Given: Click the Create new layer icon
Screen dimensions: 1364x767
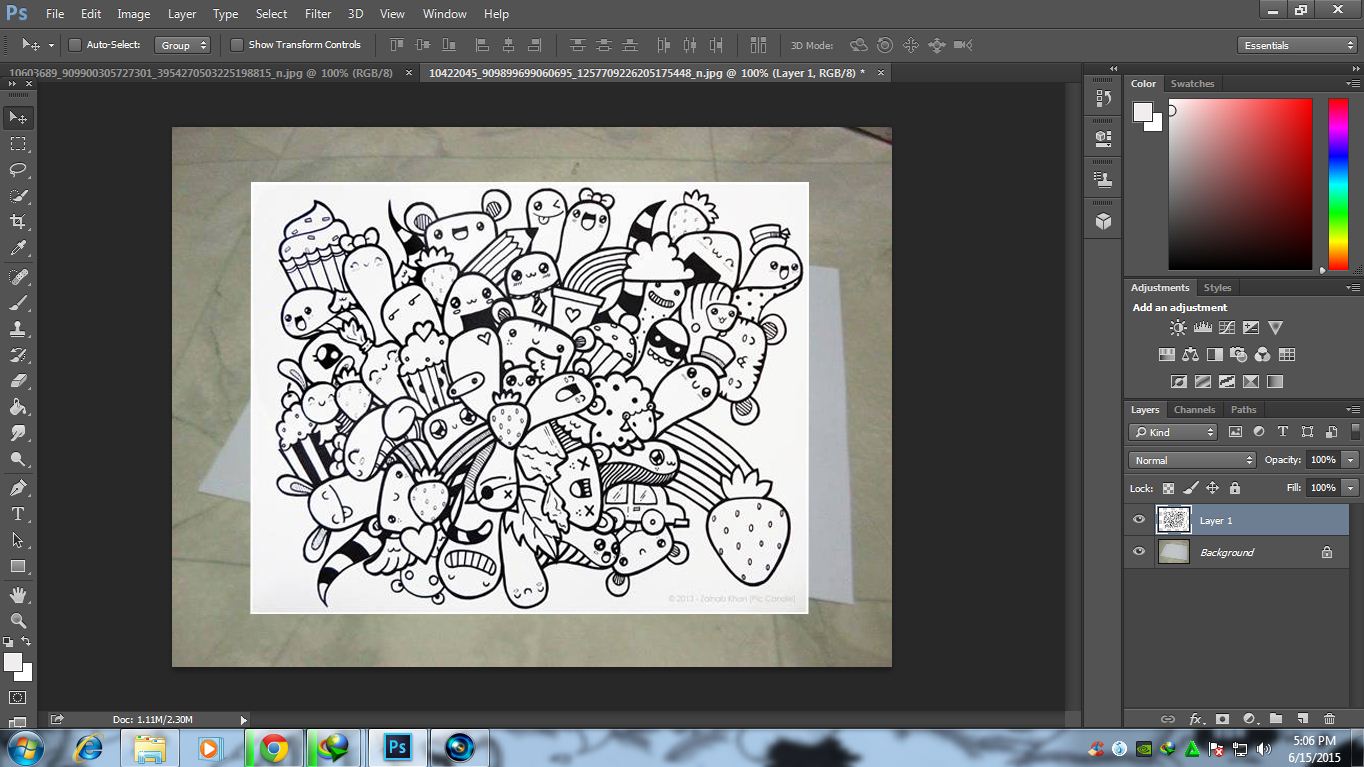Looking at the screenshot, I should tap(1302, 719).
